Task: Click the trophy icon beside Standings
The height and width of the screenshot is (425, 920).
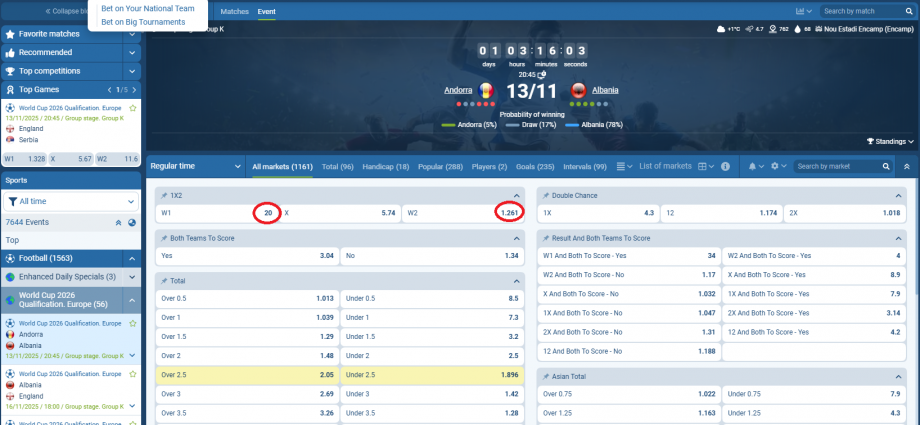Action: coord(870,141)
